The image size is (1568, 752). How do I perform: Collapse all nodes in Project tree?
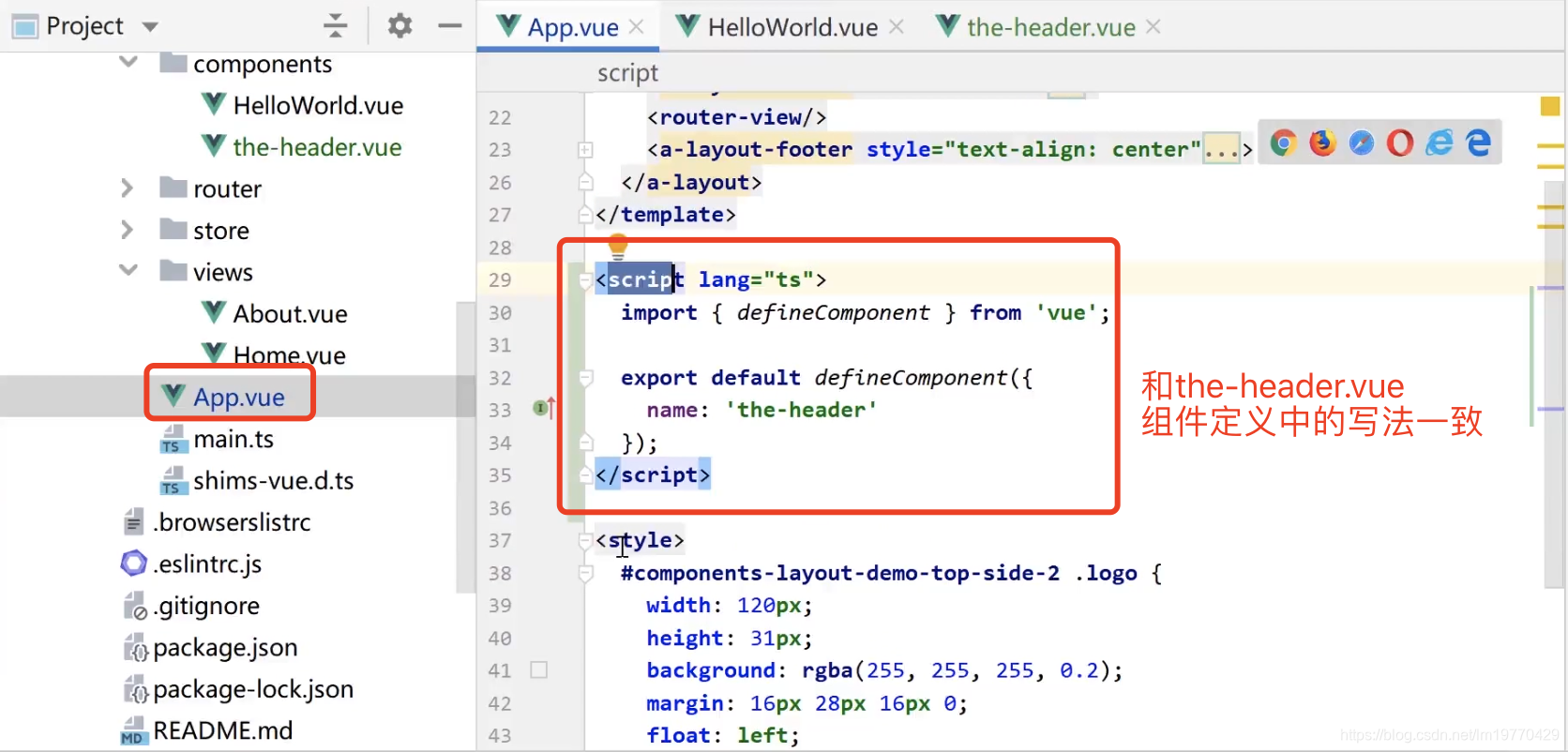pos(335,25)
